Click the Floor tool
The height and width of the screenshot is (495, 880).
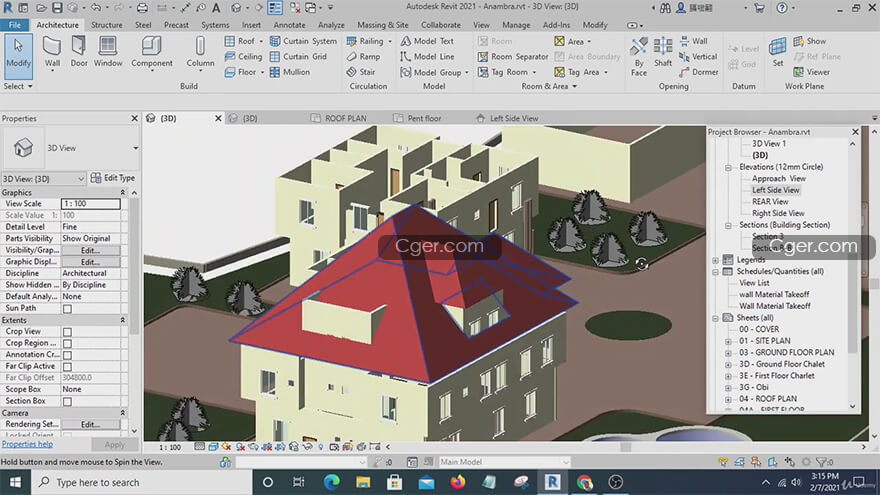tap(244, 72)
